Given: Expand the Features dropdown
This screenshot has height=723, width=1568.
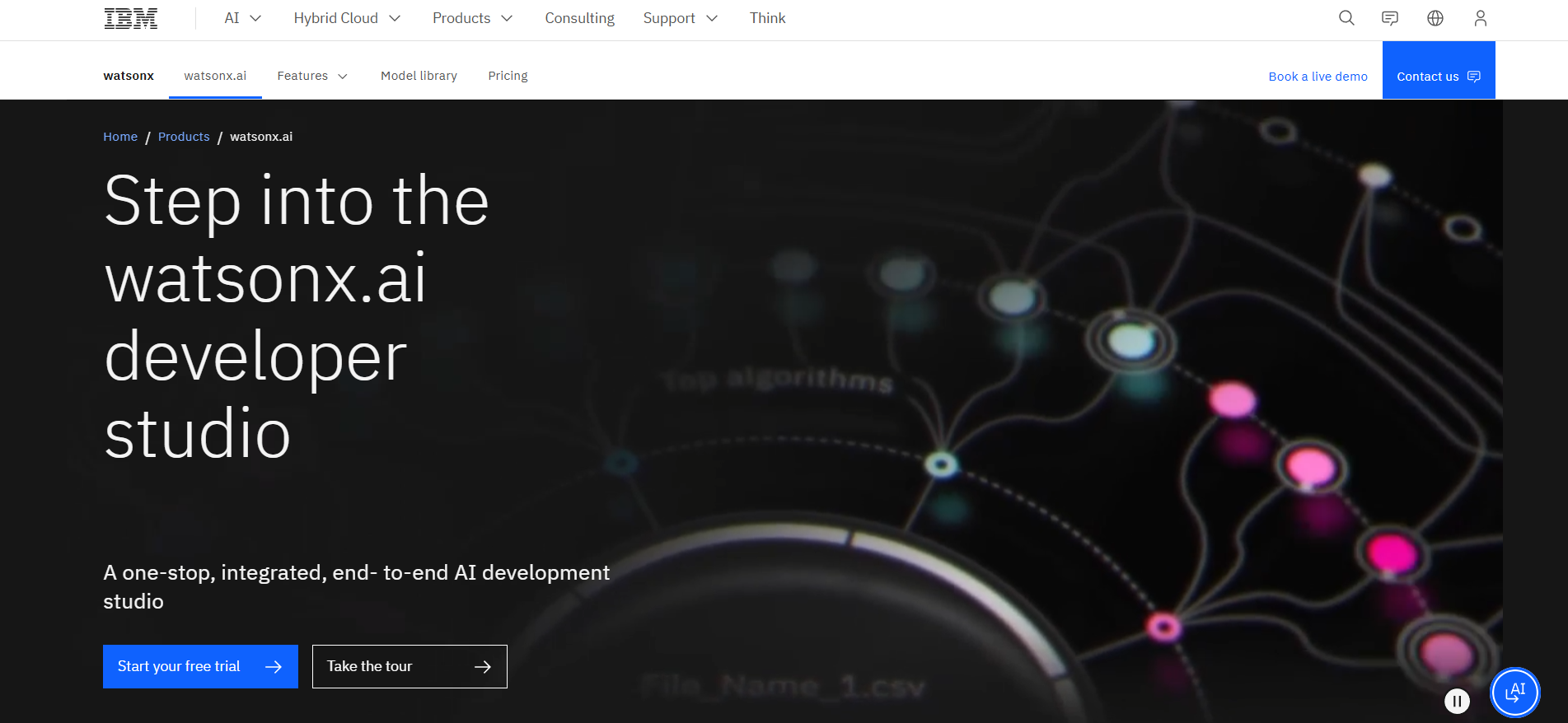Looking at the screenshot, I should [312, 76].
